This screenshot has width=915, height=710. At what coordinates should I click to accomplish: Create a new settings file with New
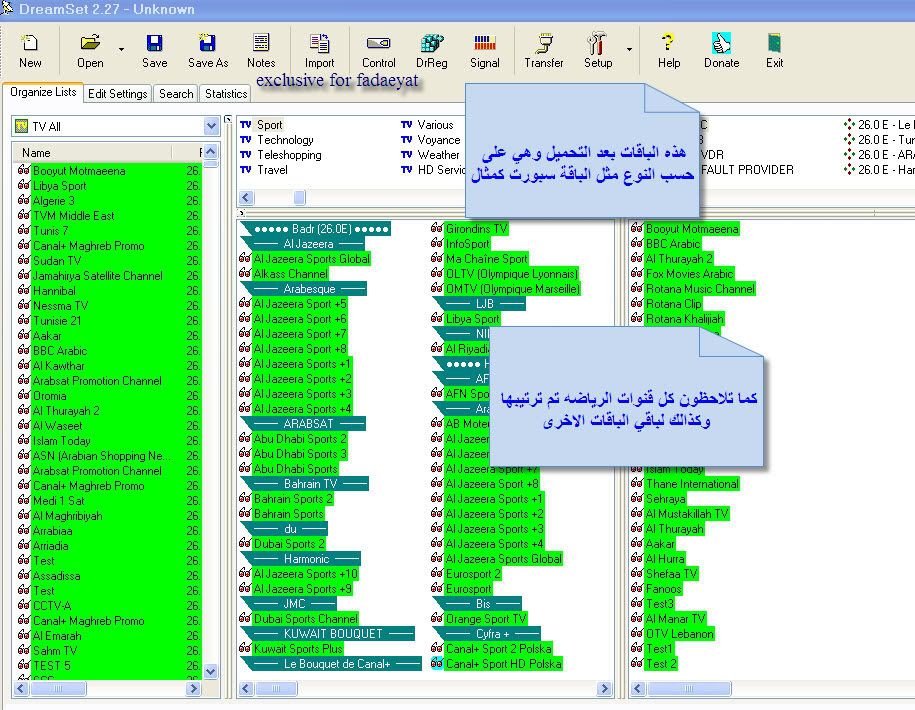pos(30,51)
